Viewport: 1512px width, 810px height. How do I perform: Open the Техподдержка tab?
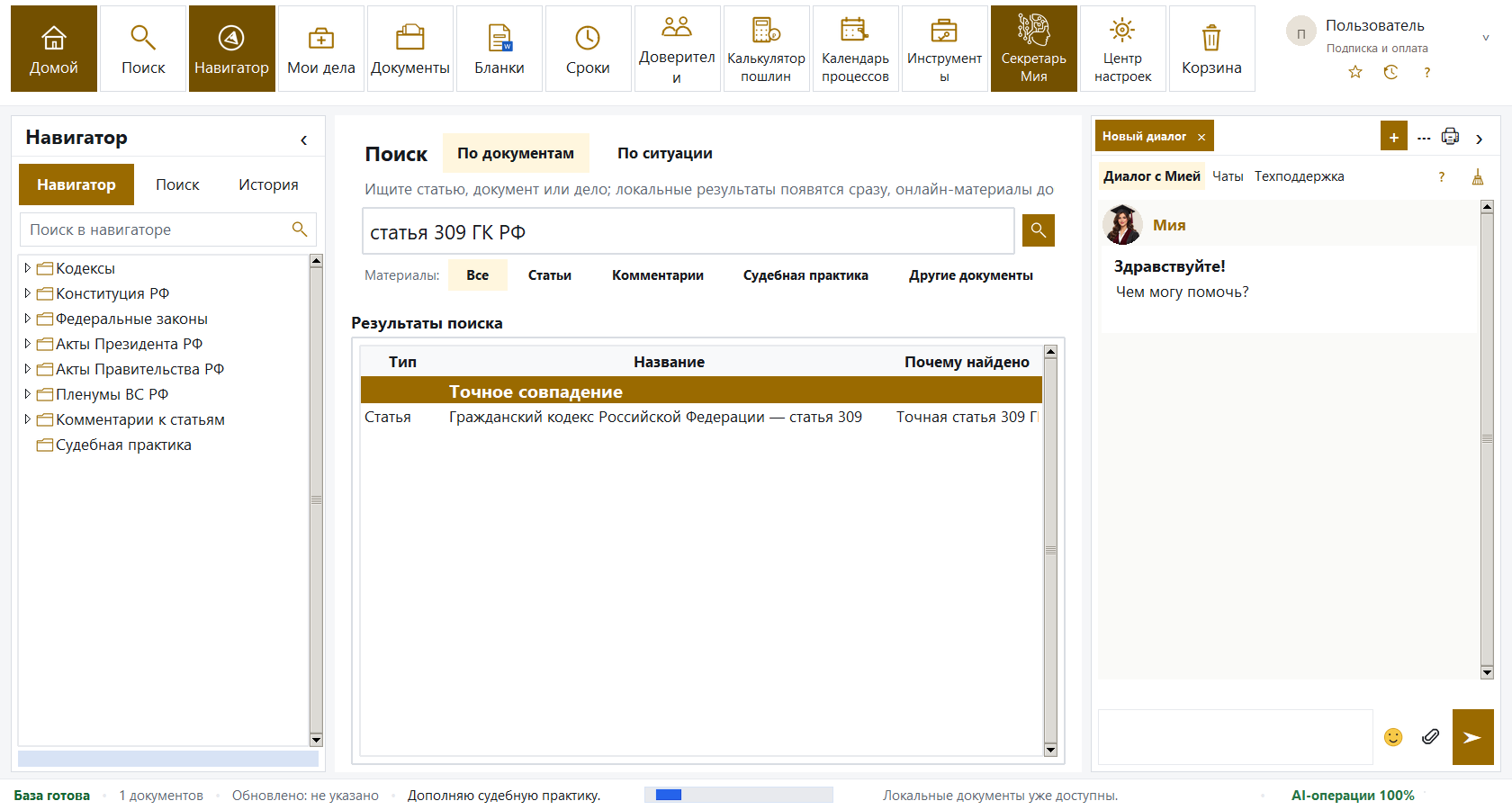1299,176
